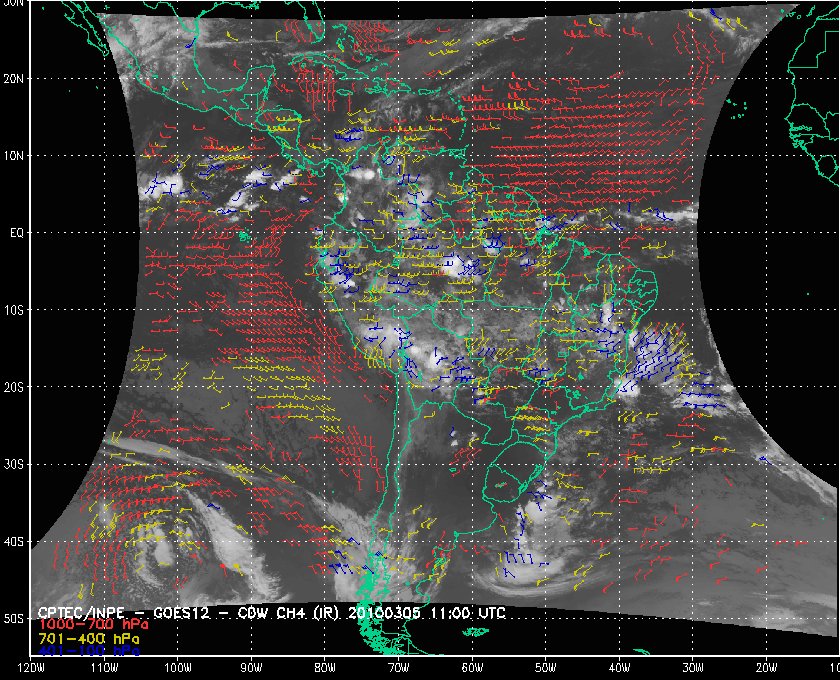Click the '60W' longitude label
This screenshot has height=680, width=840.
coord(472,668)
